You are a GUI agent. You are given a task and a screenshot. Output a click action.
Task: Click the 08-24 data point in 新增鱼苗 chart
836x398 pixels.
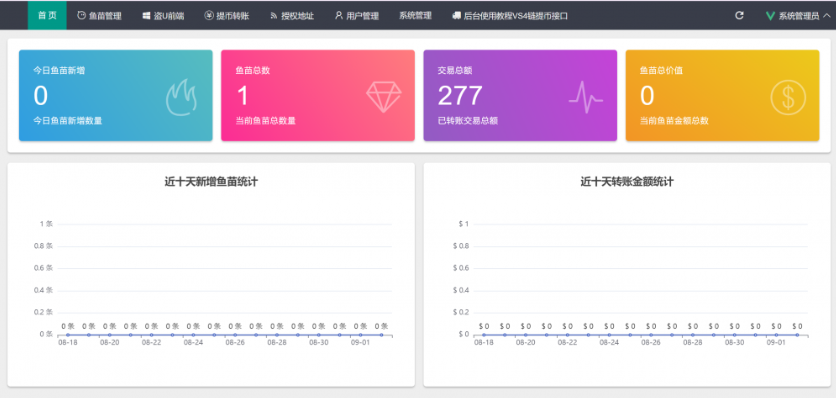pos(193,335)
